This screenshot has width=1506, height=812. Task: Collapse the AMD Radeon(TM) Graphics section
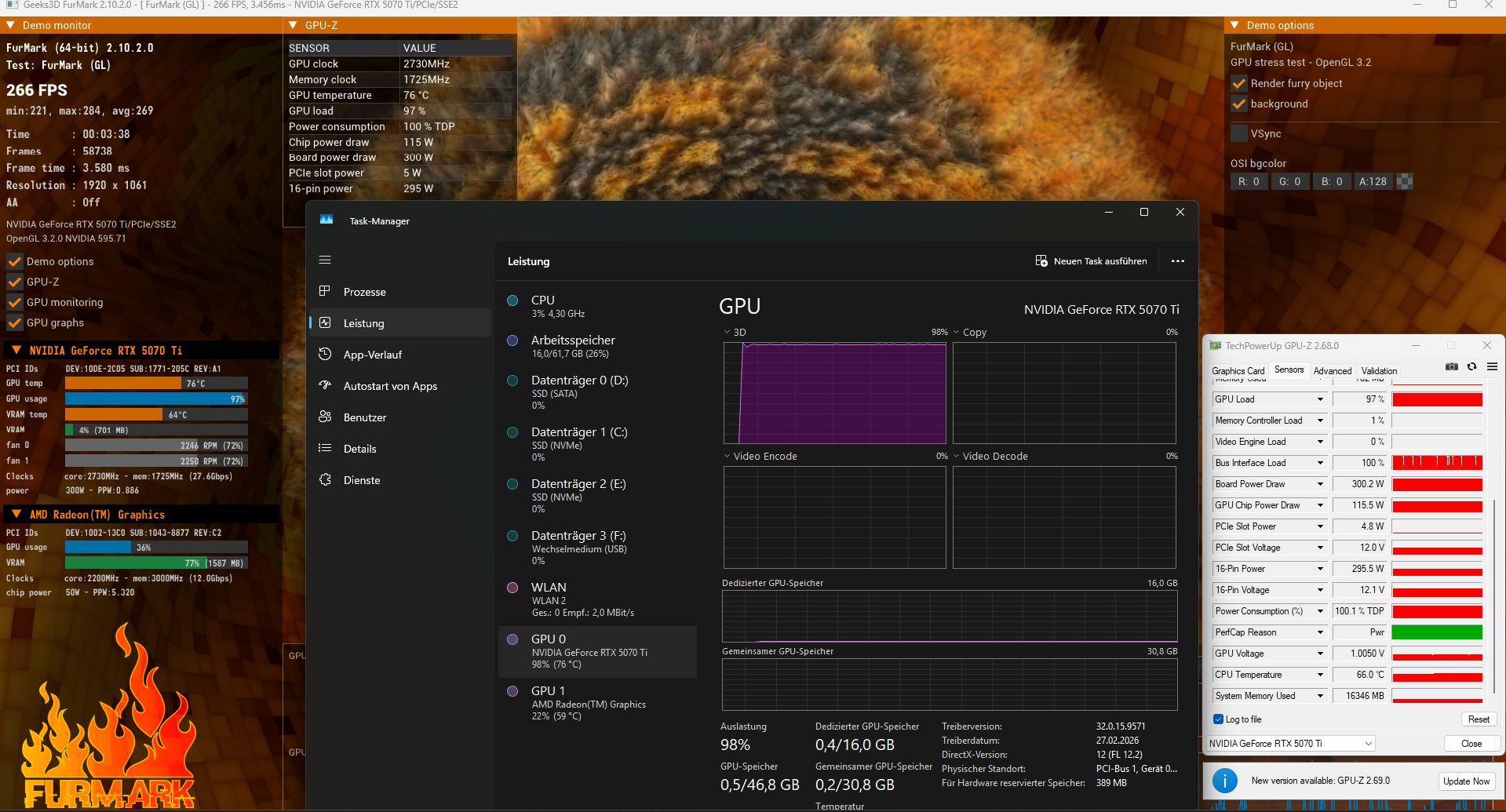16,514
